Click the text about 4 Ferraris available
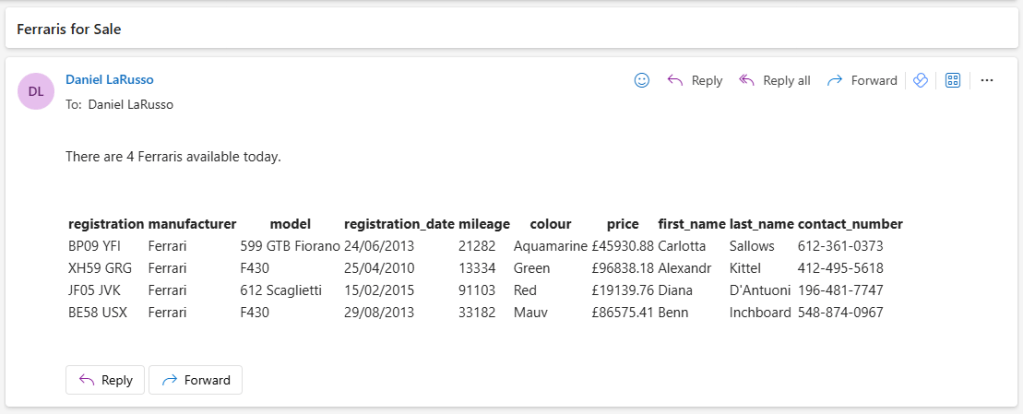 173,157
